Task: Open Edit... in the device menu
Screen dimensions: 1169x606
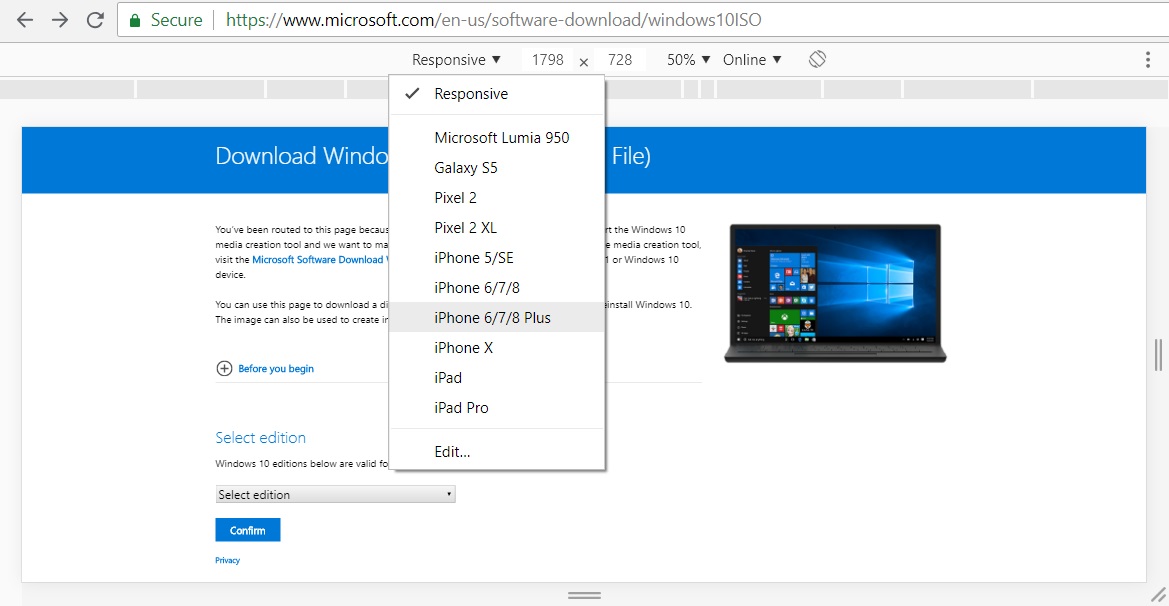Action: point(497,452)
